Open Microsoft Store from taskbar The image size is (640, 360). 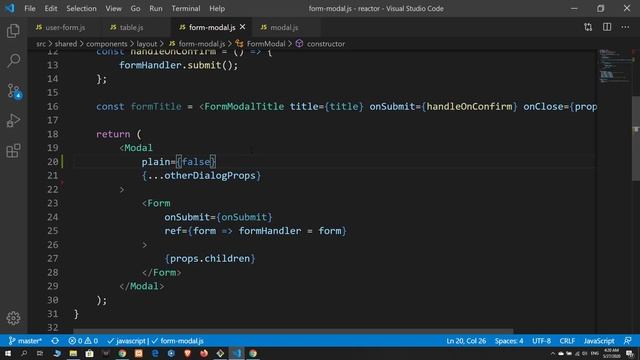[89, 353]
